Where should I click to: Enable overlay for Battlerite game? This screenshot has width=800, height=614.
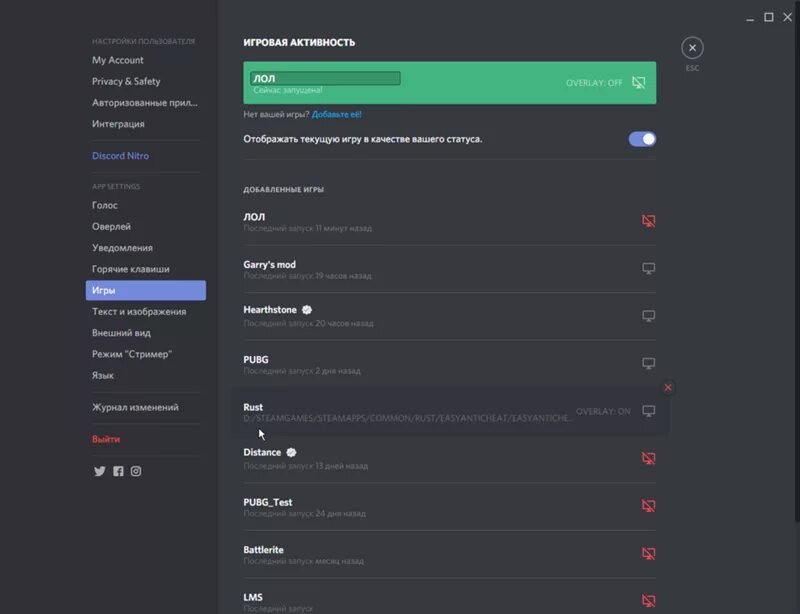(x=648, y=553)
